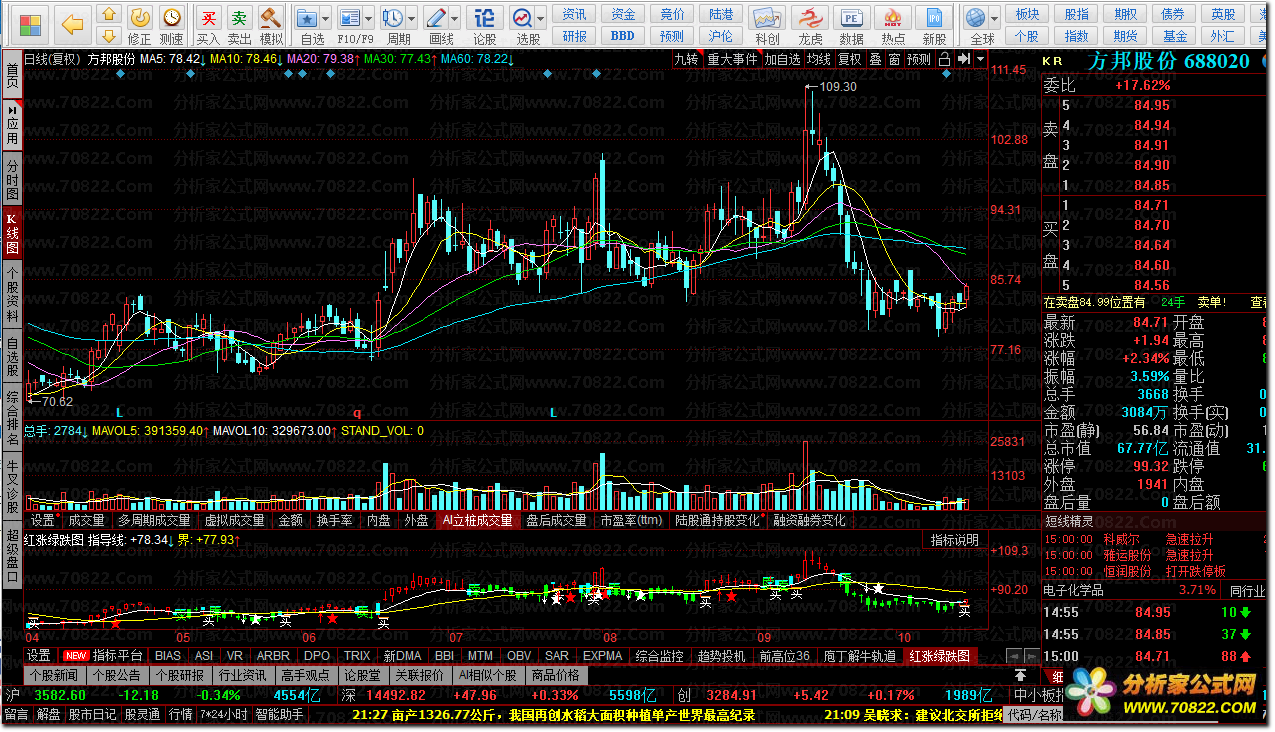Toggle the 窗 multi-window option
This screenshot has width=1275, height=732.
click(x=894, y=59)
